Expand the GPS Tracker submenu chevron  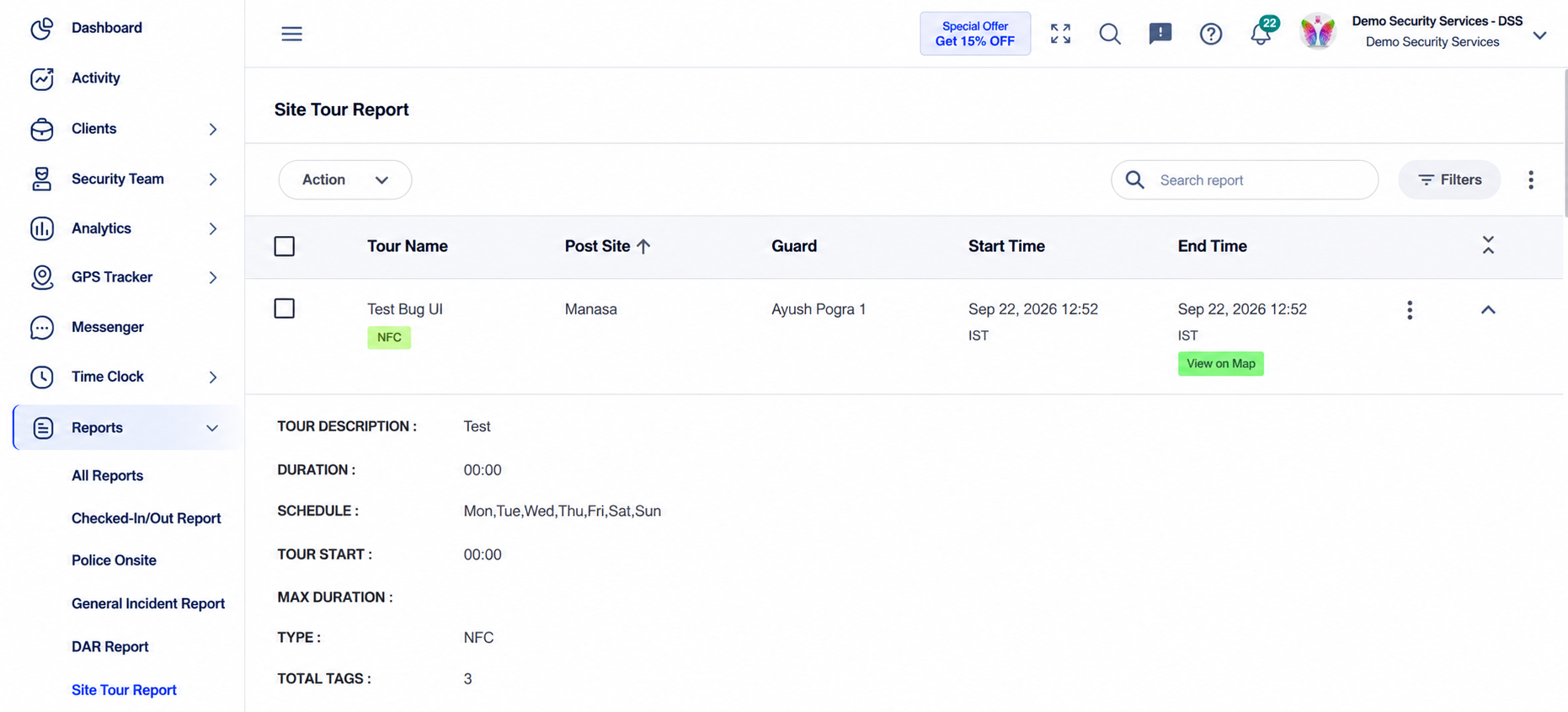pyautogui.click(x=213, y=277)
